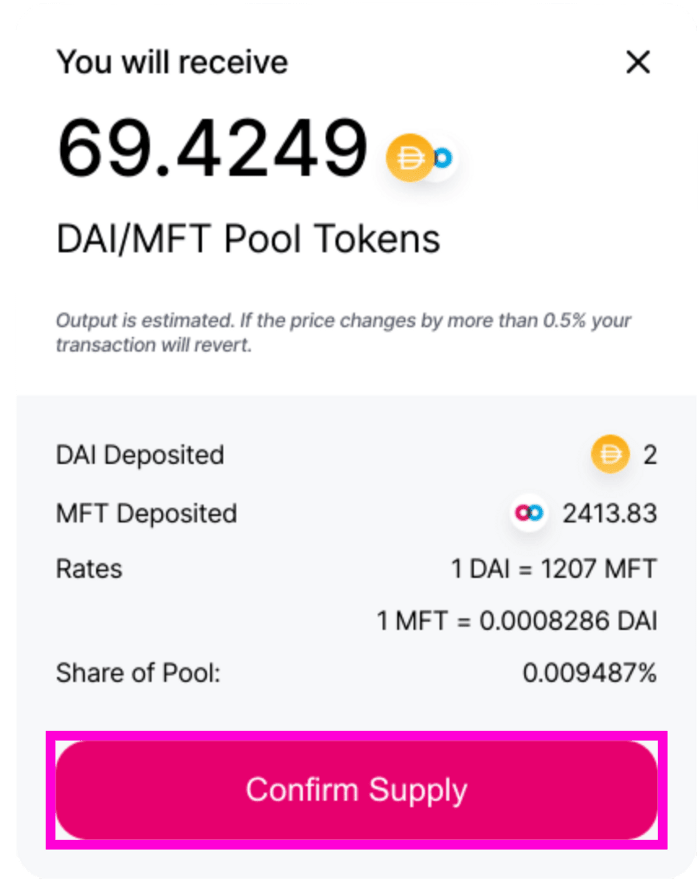Click the Share of Pool label
This screenshot has width=700, height=882.
(138, 673)
